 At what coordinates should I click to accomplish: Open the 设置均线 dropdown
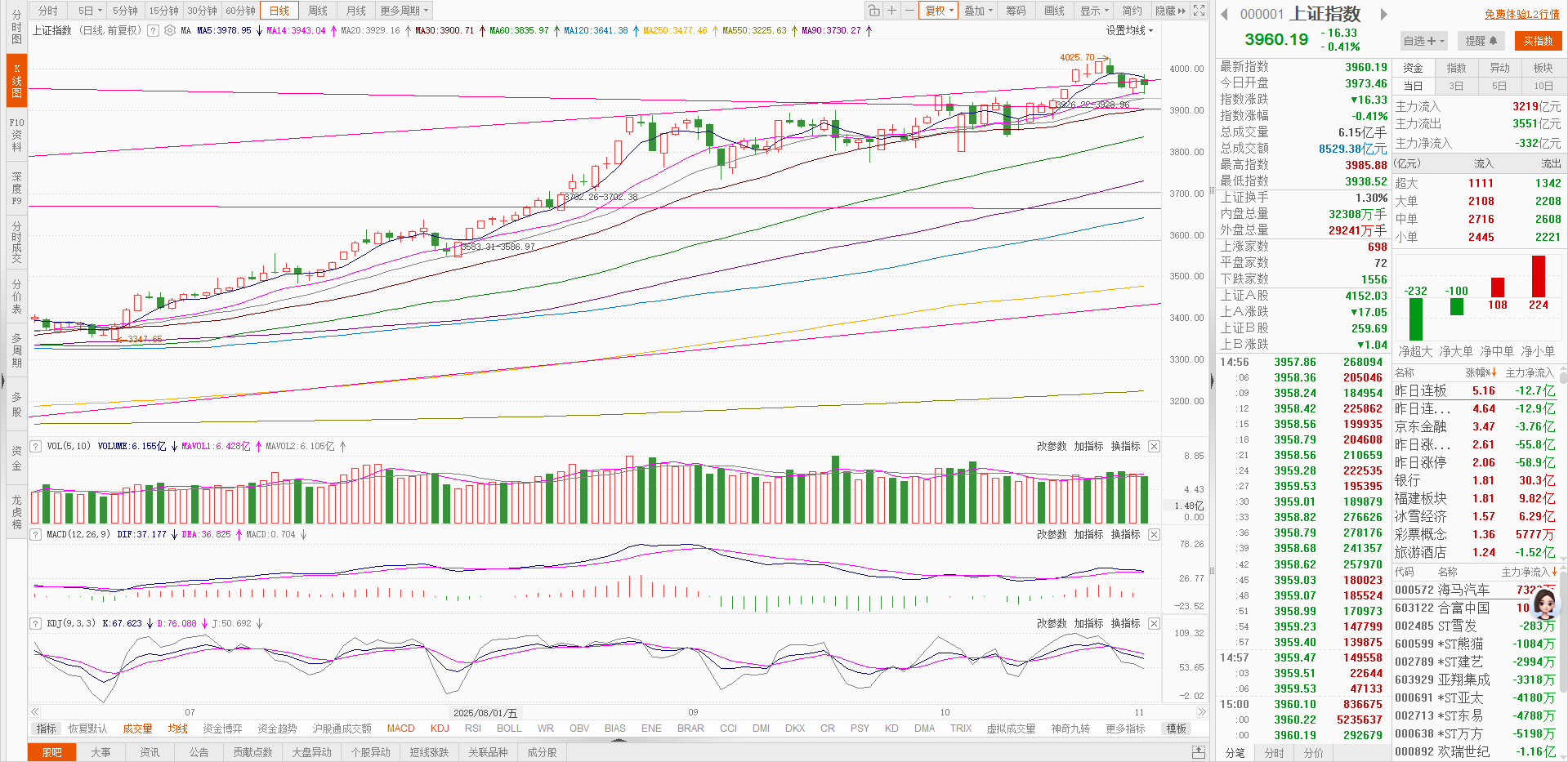1129,30
